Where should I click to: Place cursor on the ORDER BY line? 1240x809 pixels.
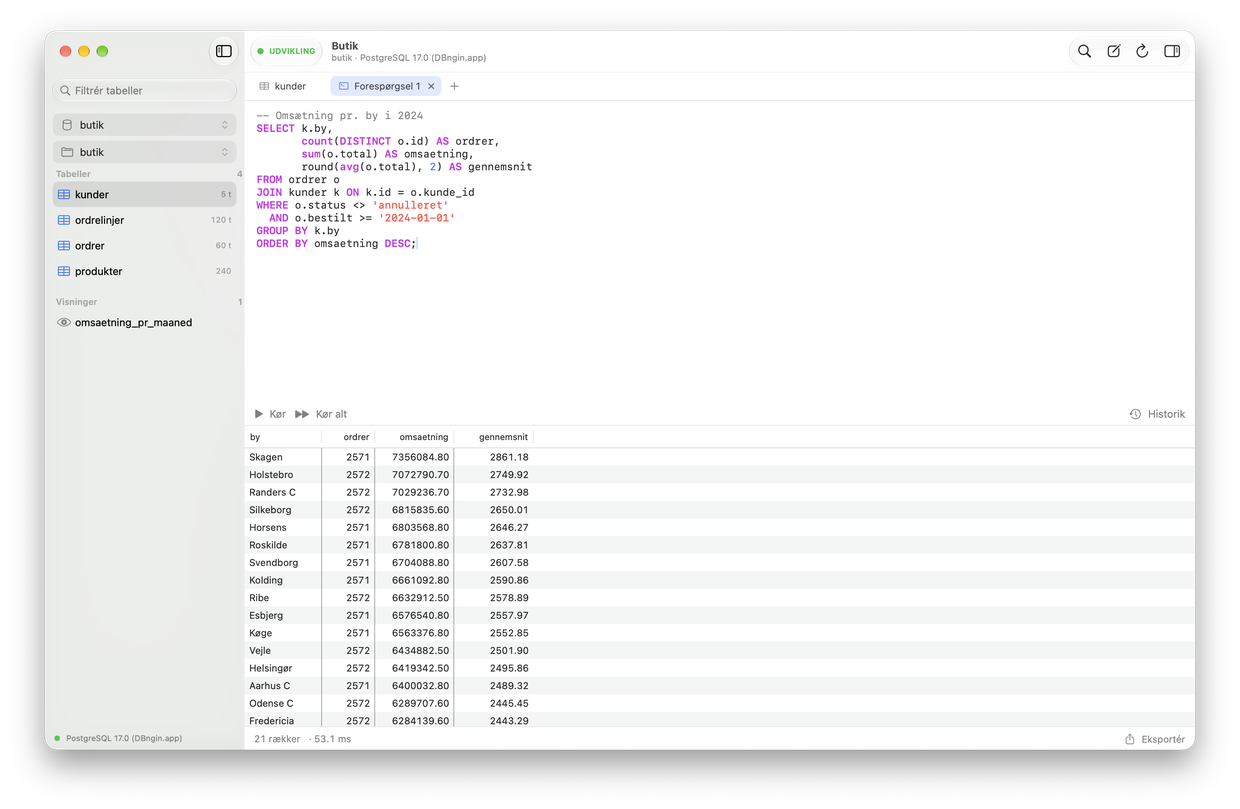click(x=336, y=243)
